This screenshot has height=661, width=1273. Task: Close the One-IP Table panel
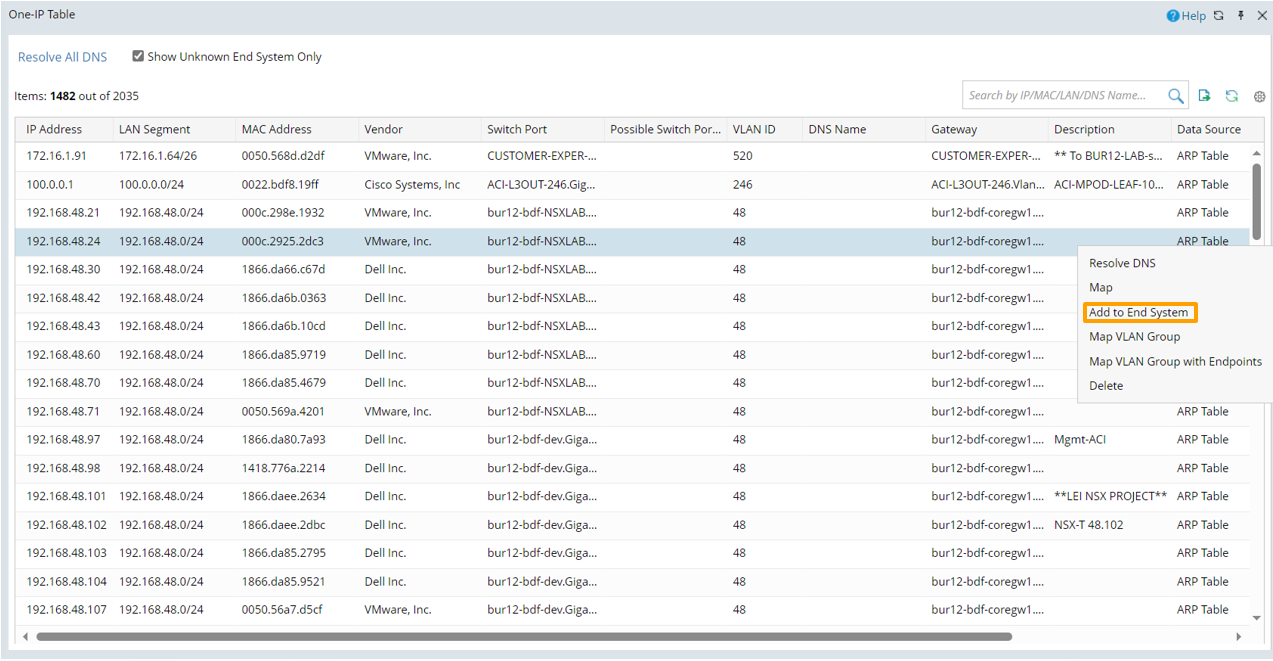click(1262, 16)
